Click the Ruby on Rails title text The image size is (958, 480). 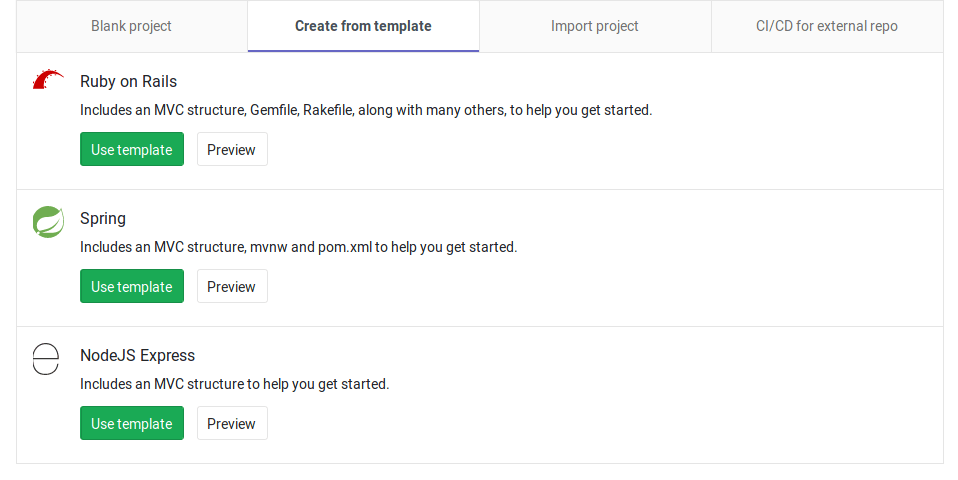[x=128, y=82]
